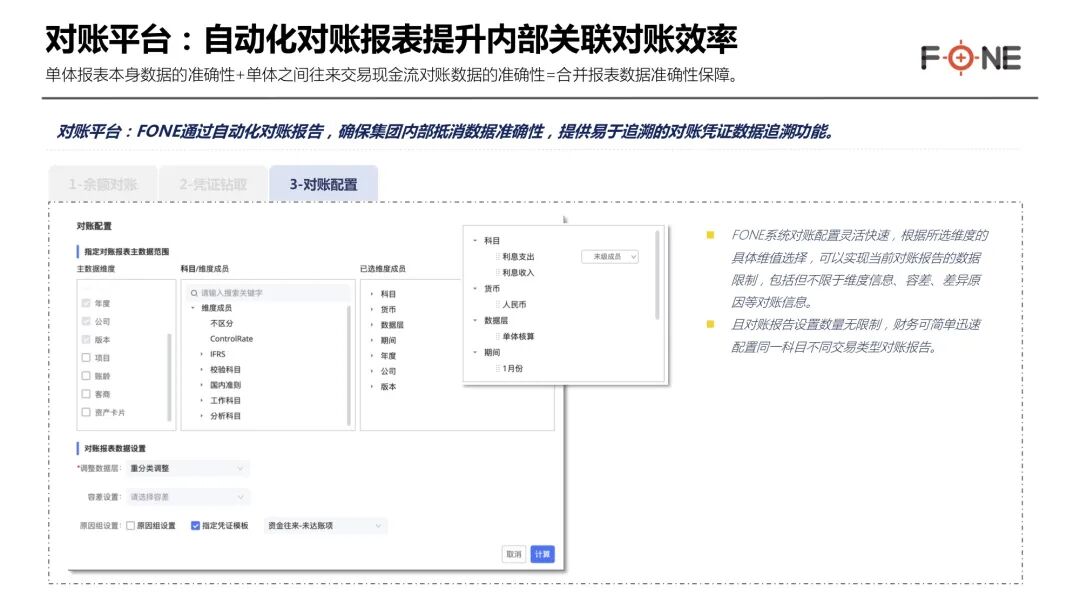The width and height of the screenshot is (1080, 608).
Task: Click inside the 请输入搜索关键字 search field
Action: (240, 293)
